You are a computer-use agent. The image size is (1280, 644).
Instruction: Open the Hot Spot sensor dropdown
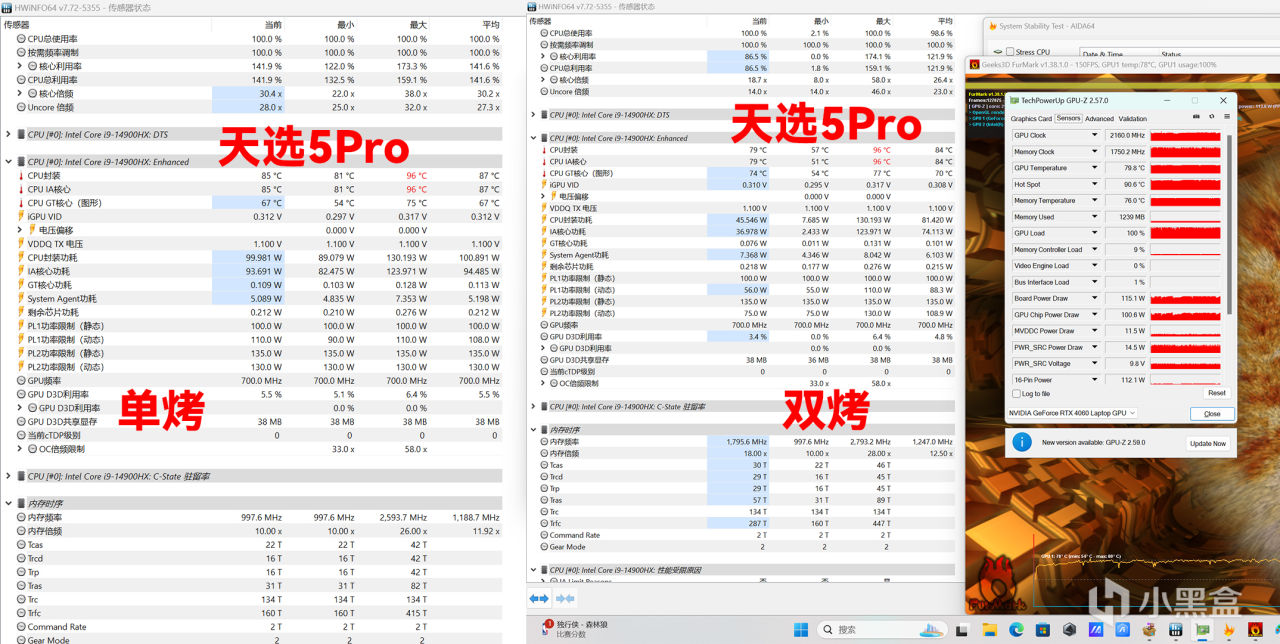click(1095, 184)
